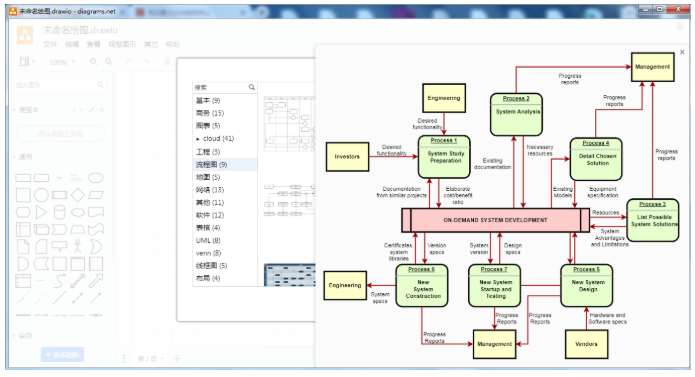The image size is (695, 377).
Task: Click the scratchpad close X icon
Action: tap(102, 110)
